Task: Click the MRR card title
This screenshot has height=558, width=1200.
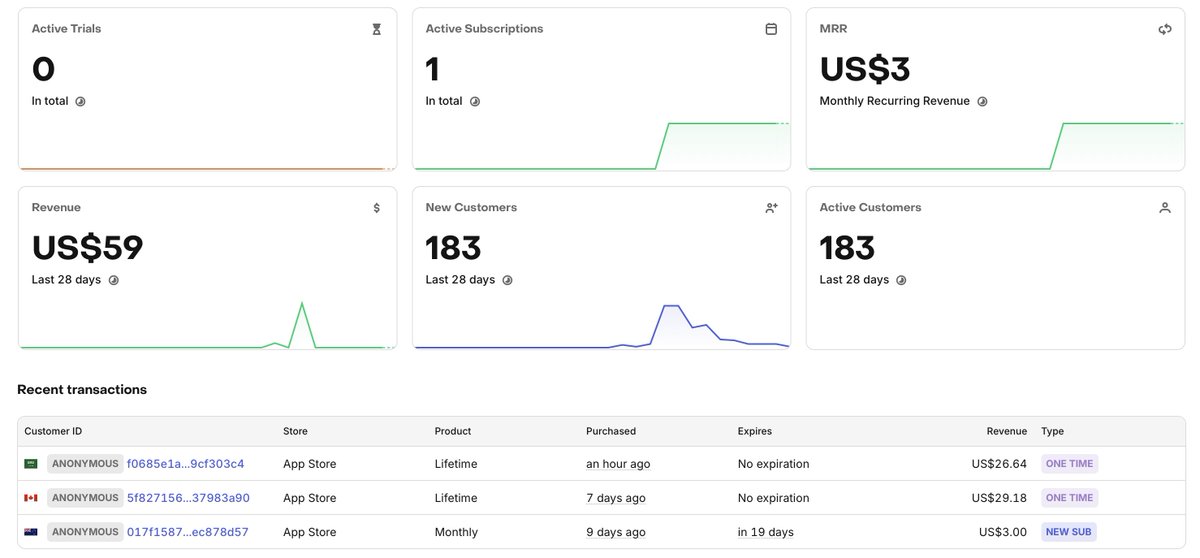Action: pos(833,29)
